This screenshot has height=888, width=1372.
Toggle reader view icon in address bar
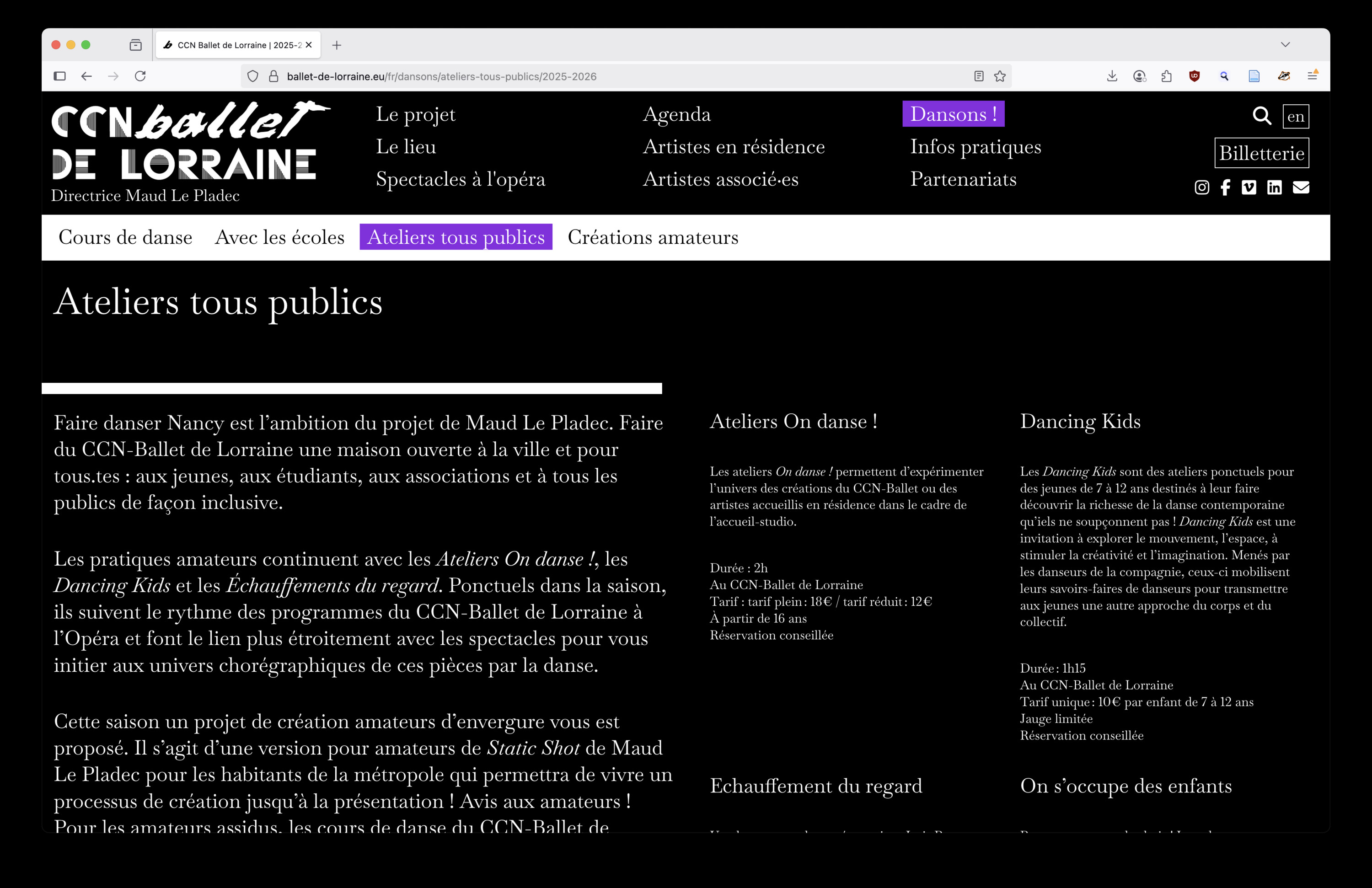click(x=978, y=76)
